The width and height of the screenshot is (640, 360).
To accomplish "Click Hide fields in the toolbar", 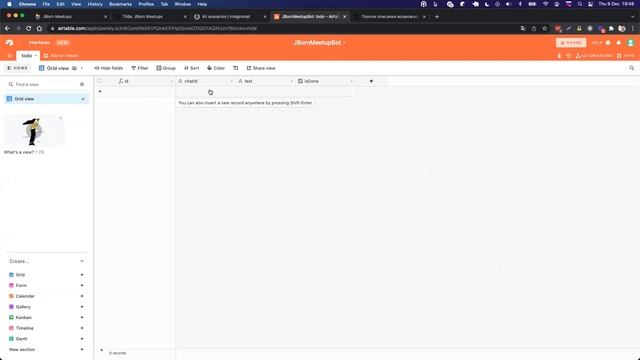I will pos(109,68).
